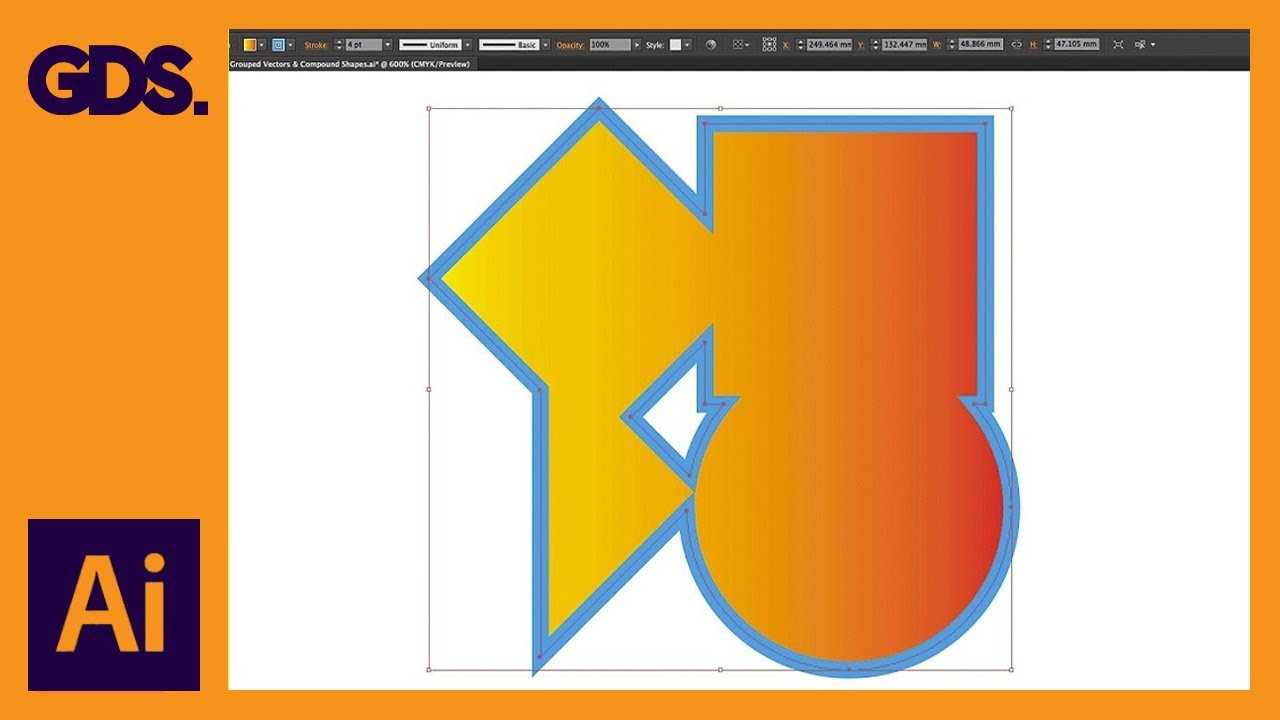This screenshot has height=720, width=1280.
Task: Click the stroke weight stepper arrows
Action: pos(339,45)
